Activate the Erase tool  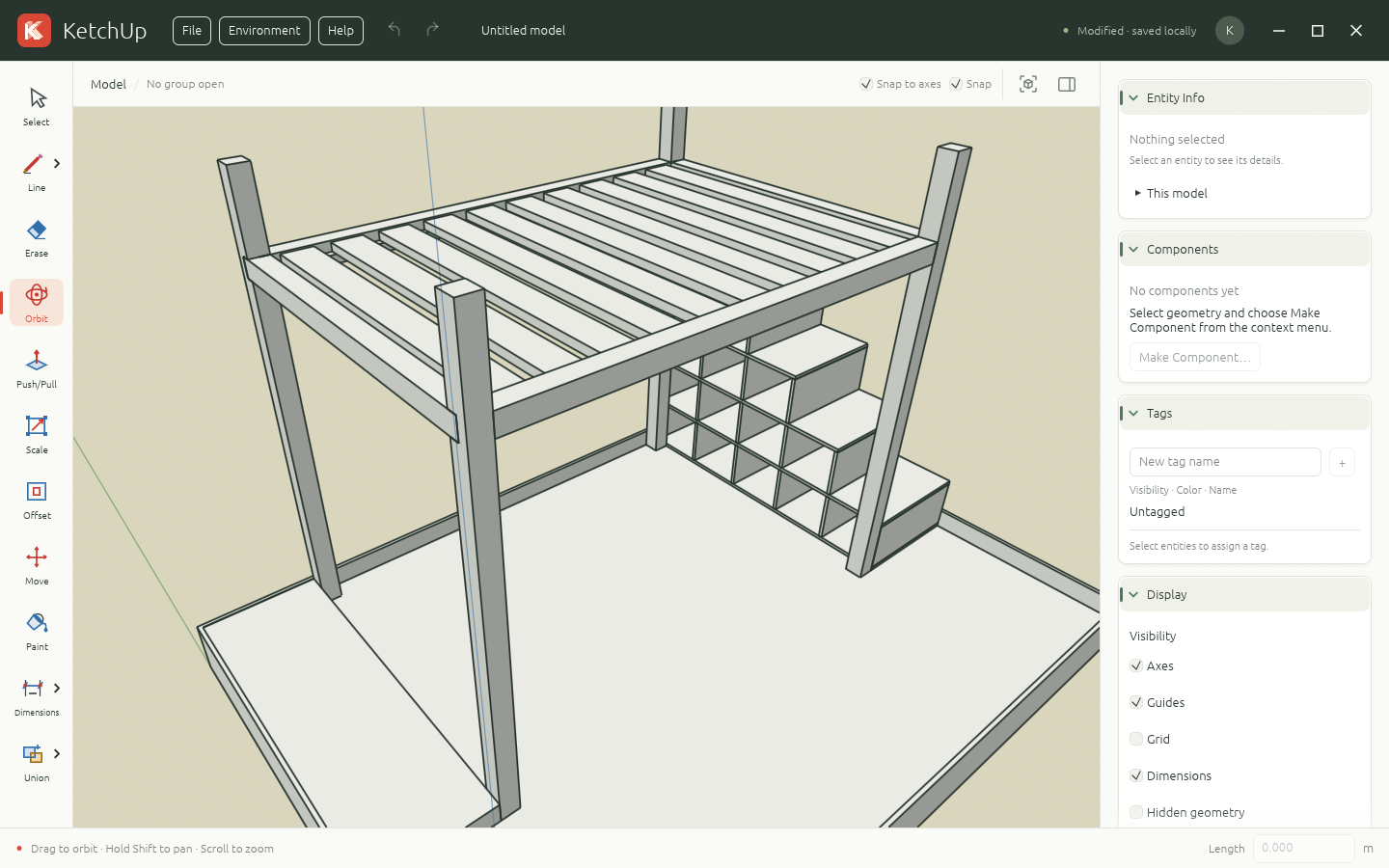click(x=37, y=237)
